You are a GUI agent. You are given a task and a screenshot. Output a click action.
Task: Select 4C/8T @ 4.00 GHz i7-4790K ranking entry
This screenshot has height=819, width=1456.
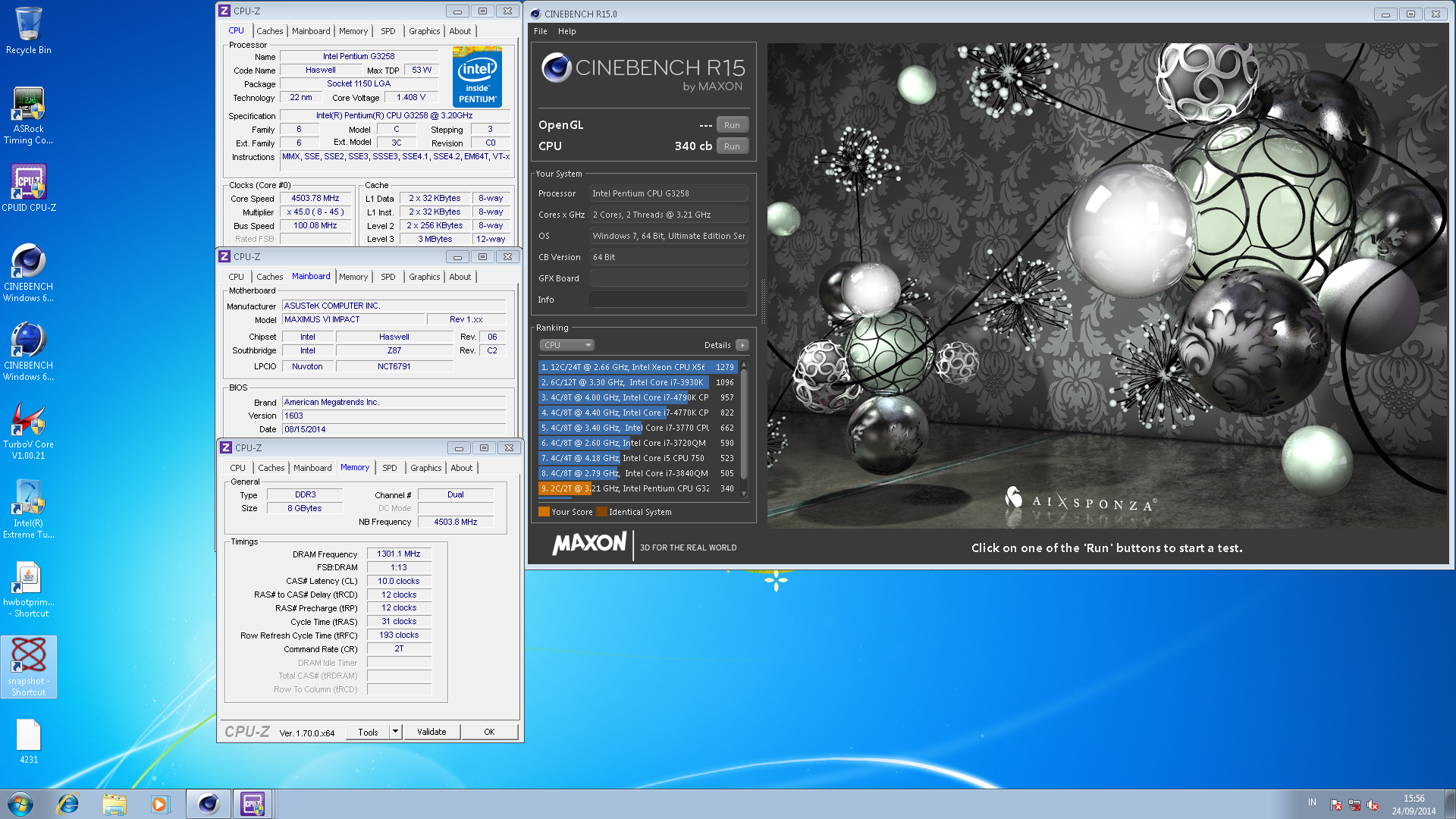coord(638,397)
